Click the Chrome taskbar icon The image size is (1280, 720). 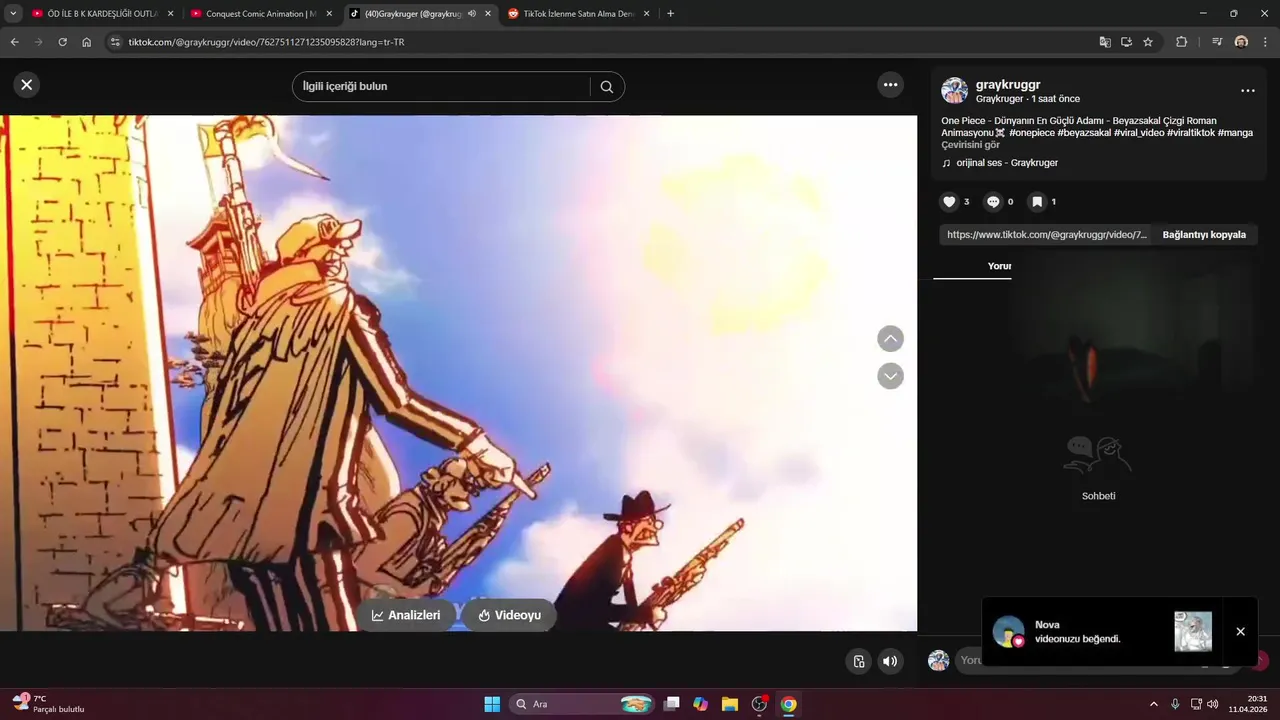tap(788, 704)
